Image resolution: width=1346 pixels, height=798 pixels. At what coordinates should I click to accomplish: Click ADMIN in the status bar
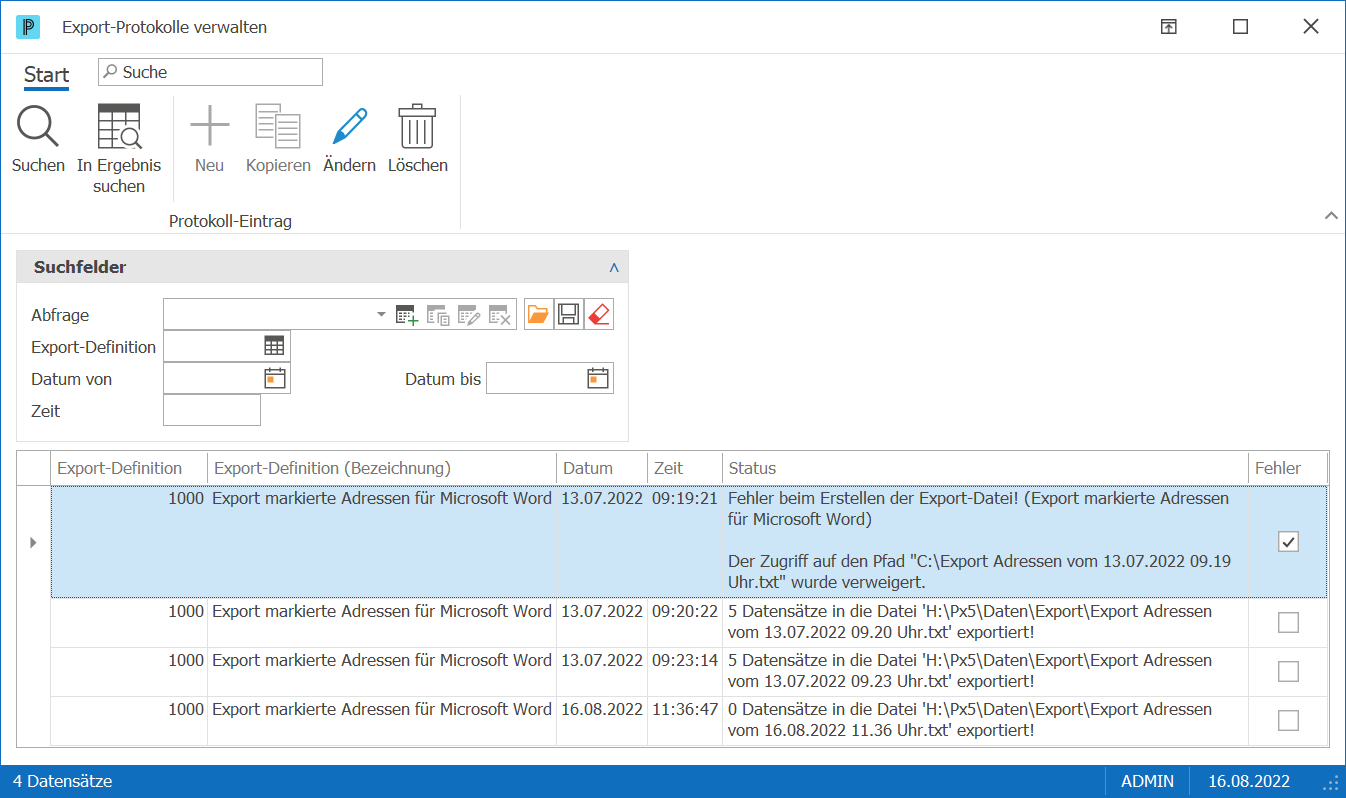click(1148, 781)
